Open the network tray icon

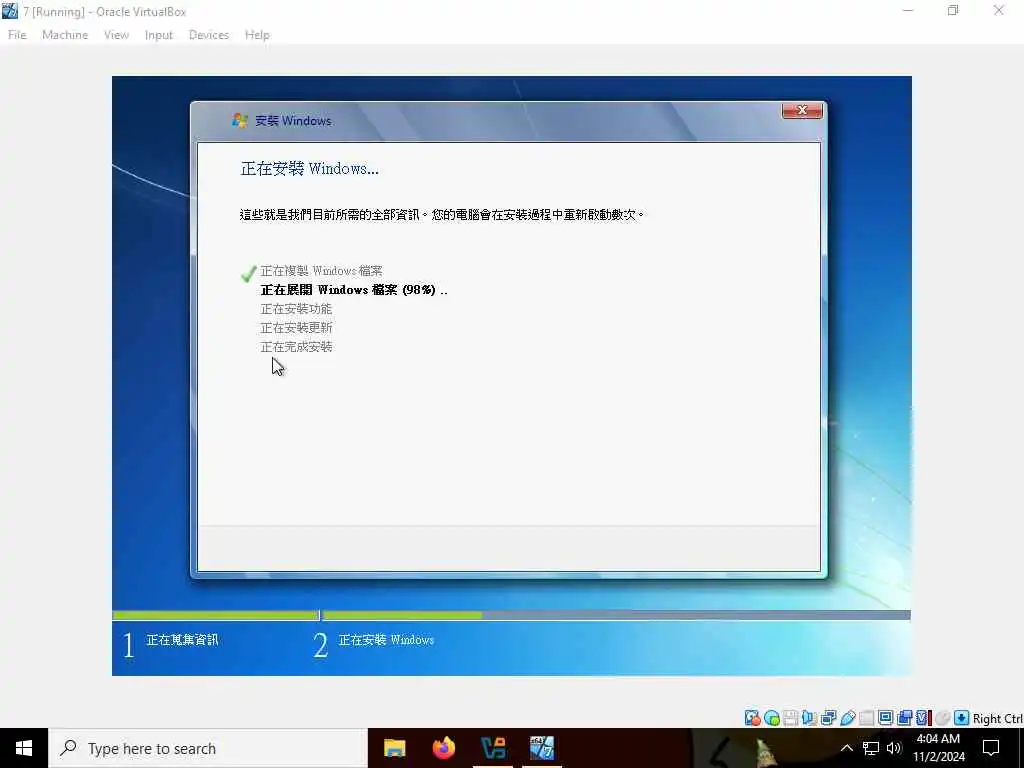(871, 748)
